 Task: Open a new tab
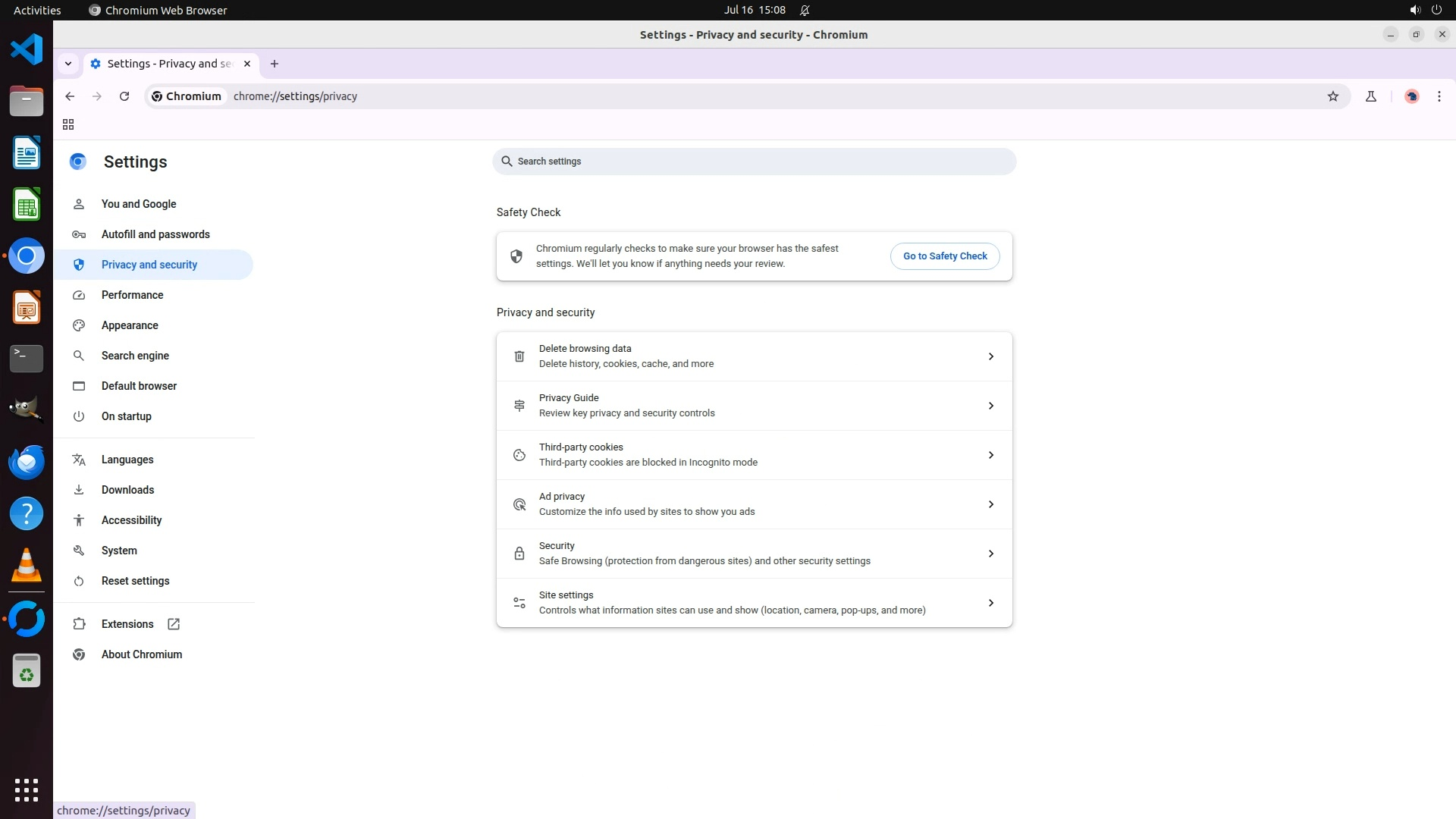(x=275, y=64)
